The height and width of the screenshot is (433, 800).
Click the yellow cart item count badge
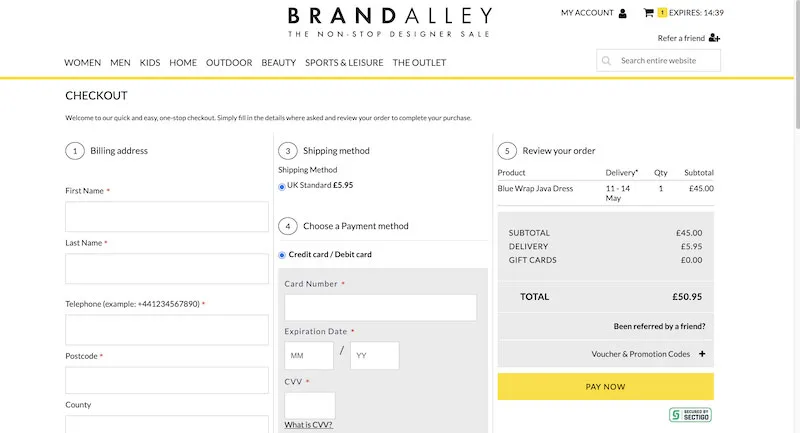click(x=662, y=13)
